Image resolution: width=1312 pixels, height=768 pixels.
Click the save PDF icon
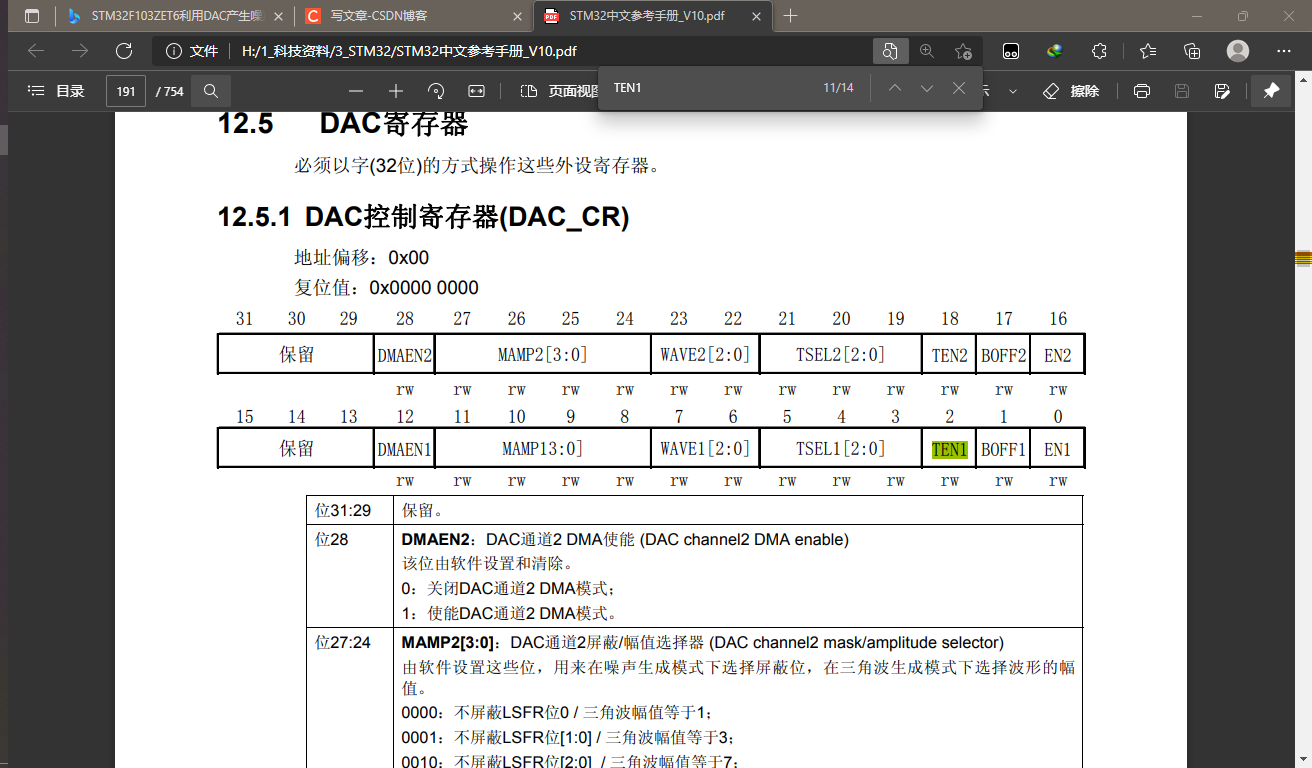(1182, 91)
